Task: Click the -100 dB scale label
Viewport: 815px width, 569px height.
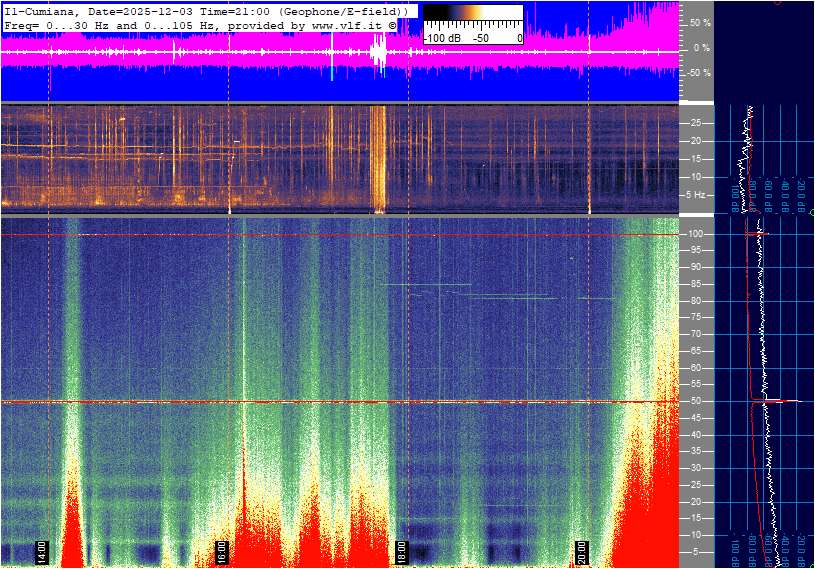Action: click(441, 38)
